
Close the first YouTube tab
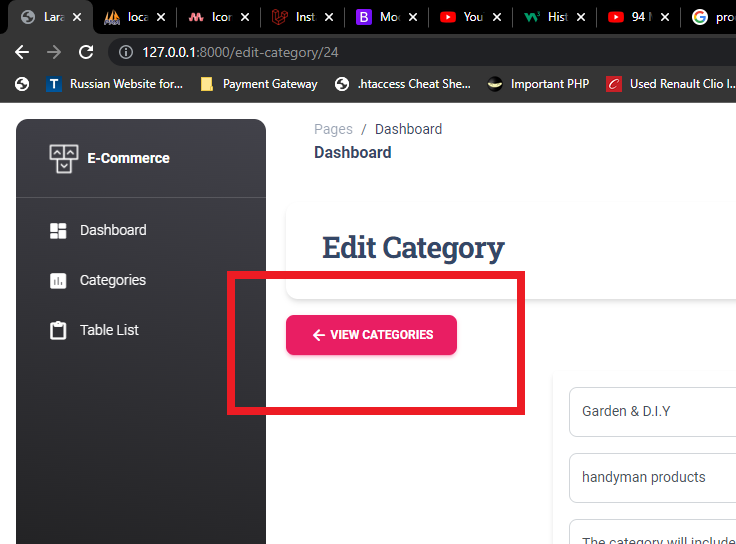pos(497,17)
